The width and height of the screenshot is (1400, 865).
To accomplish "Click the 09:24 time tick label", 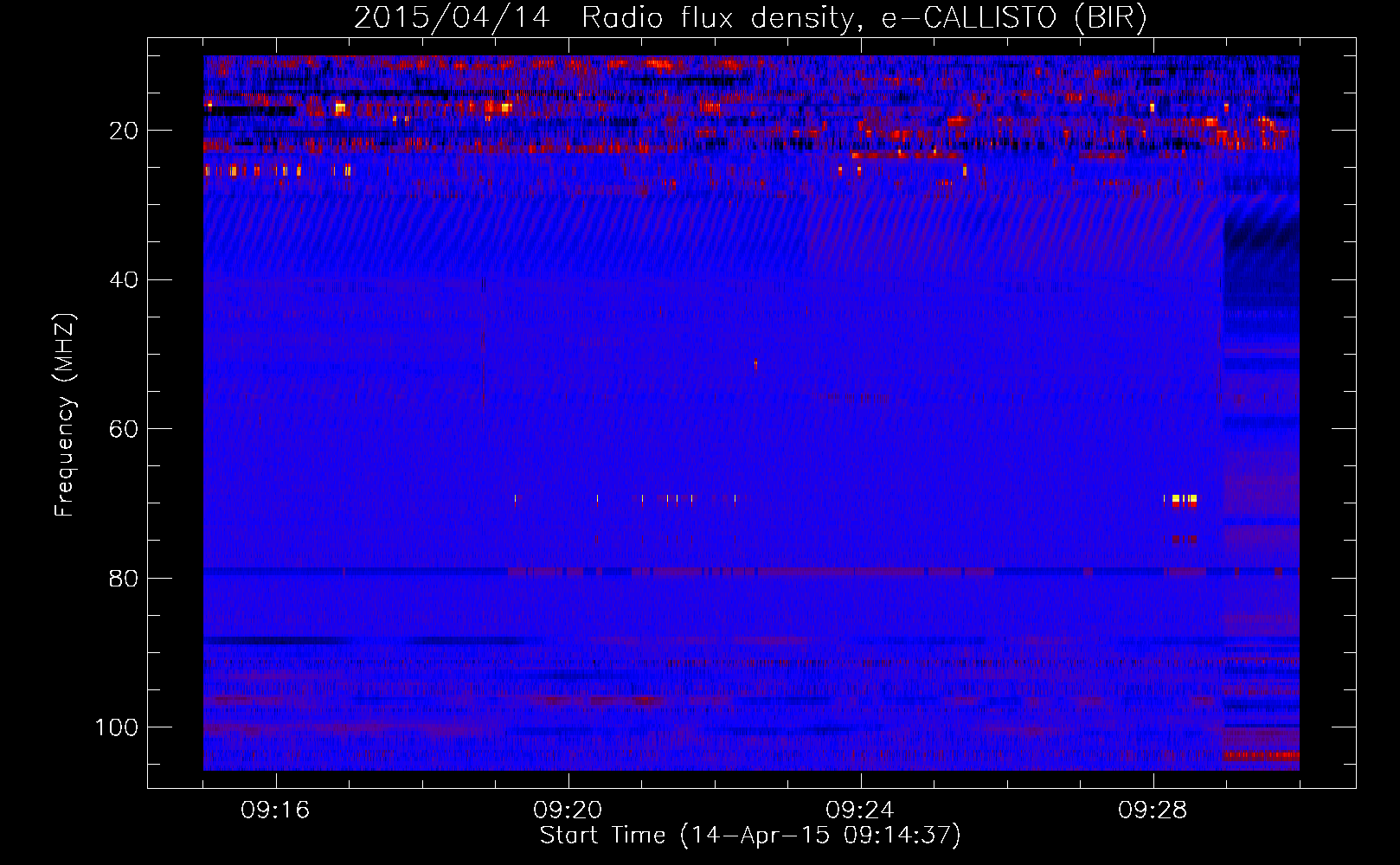I will [x=860, y=811].
